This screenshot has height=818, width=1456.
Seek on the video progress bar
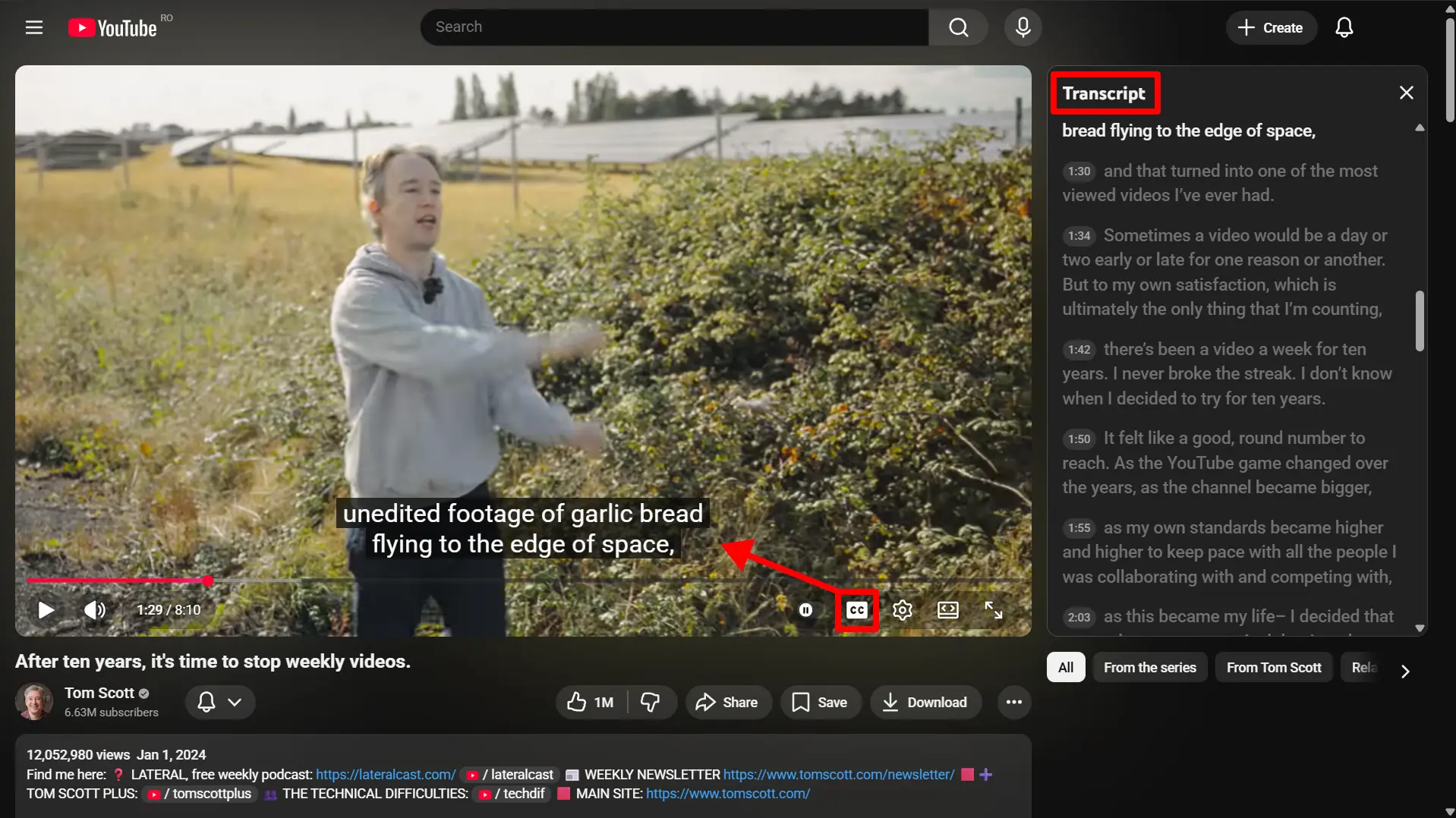coord(524,581)
